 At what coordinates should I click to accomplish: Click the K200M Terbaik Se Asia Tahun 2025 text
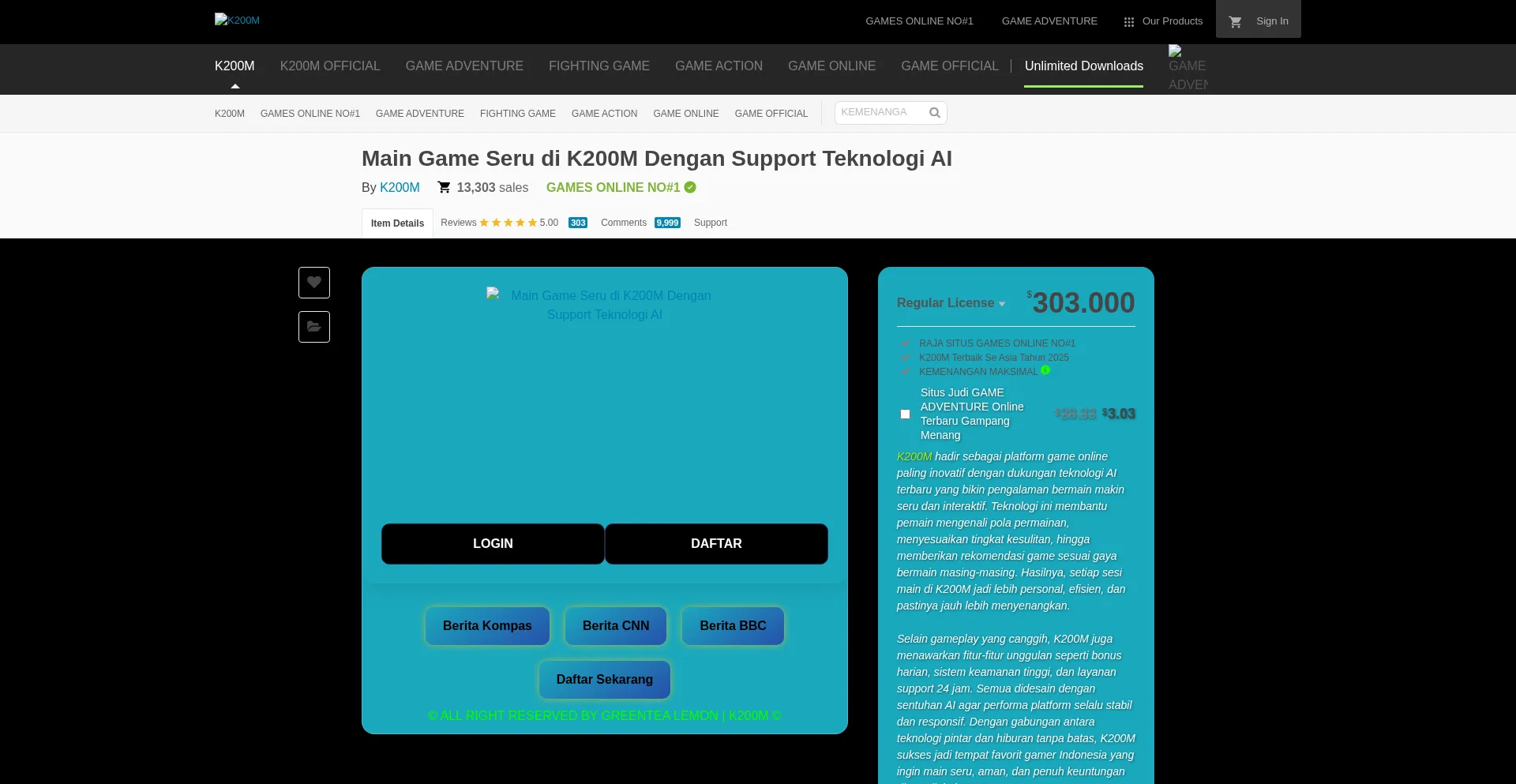coord(994,358)
